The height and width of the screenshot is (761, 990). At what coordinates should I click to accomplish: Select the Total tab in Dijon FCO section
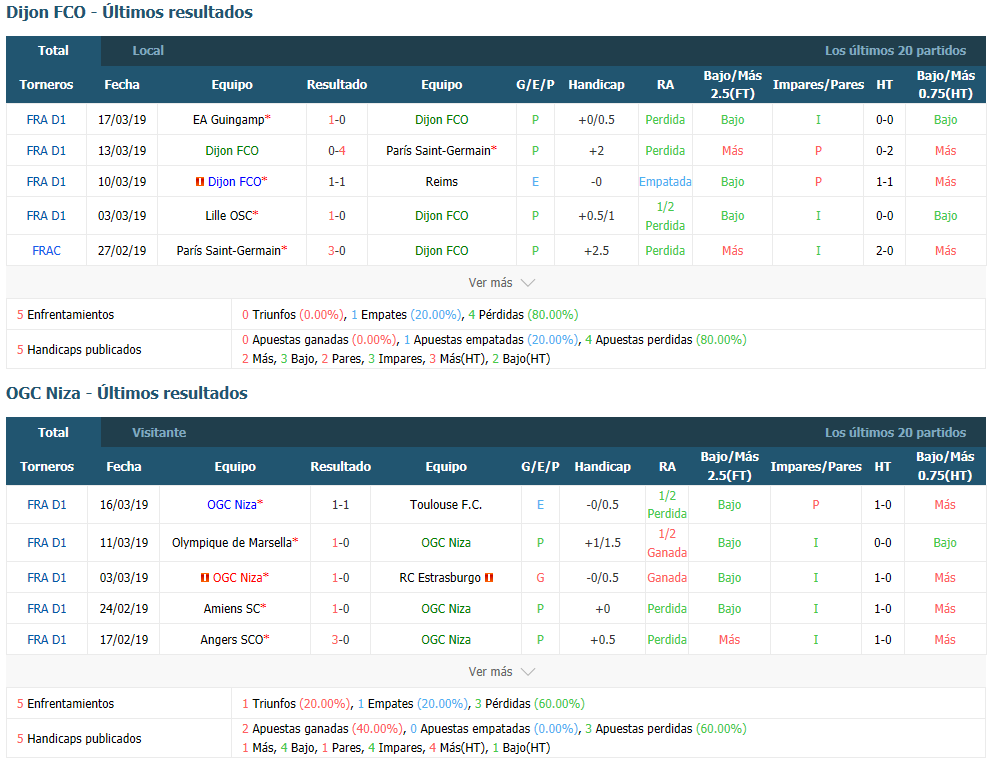pyautogui.click(x=53, y=51)
